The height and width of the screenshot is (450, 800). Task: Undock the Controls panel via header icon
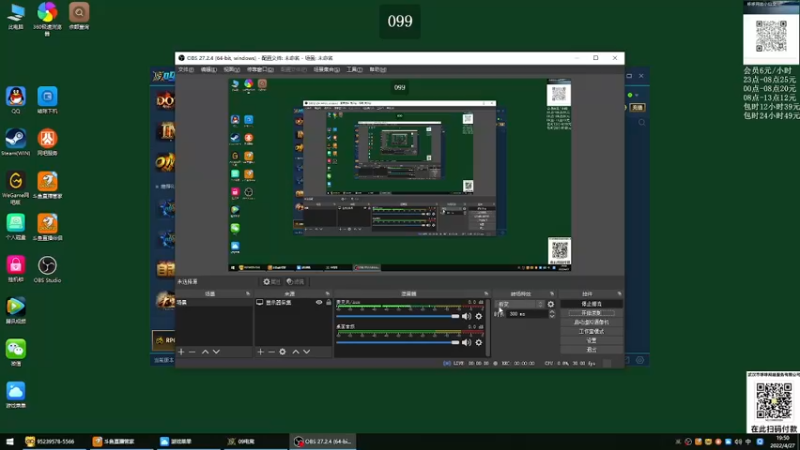[x=619, y=294]
